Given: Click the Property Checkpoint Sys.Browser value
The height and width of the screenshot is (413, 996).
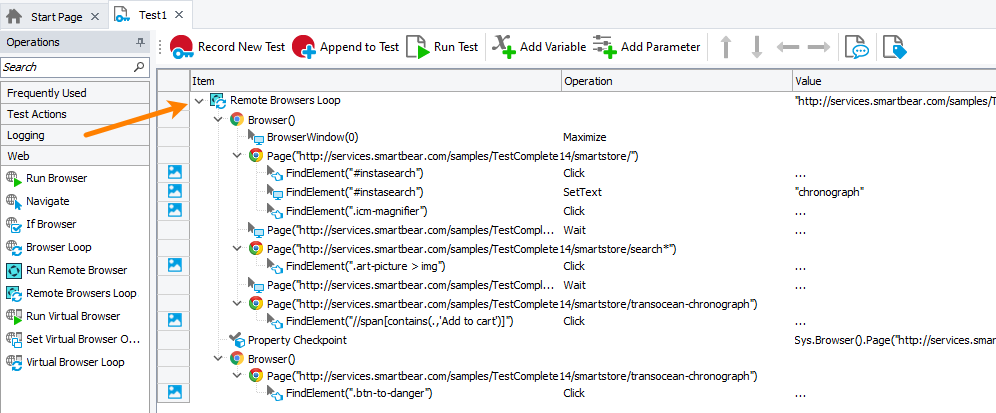Looking at the screenshot, I should [894, 341].
